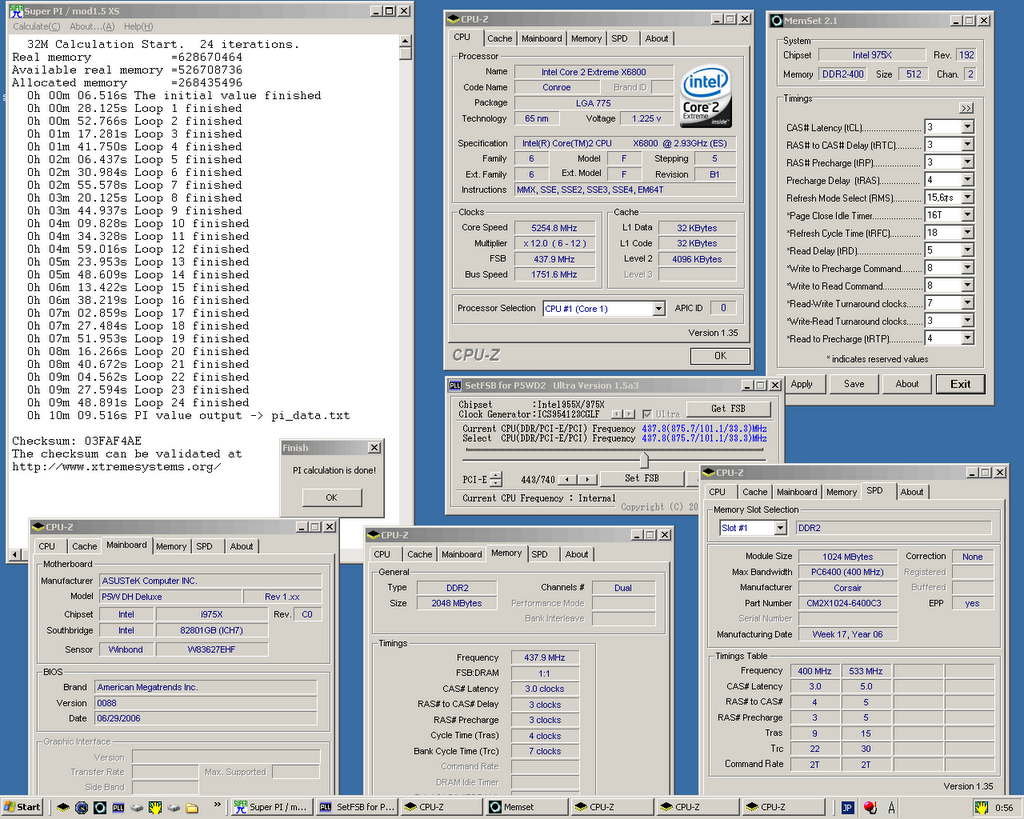Click the red ball icon in the tray
Screen dimensions: 1024x819
tap(870, 807)
